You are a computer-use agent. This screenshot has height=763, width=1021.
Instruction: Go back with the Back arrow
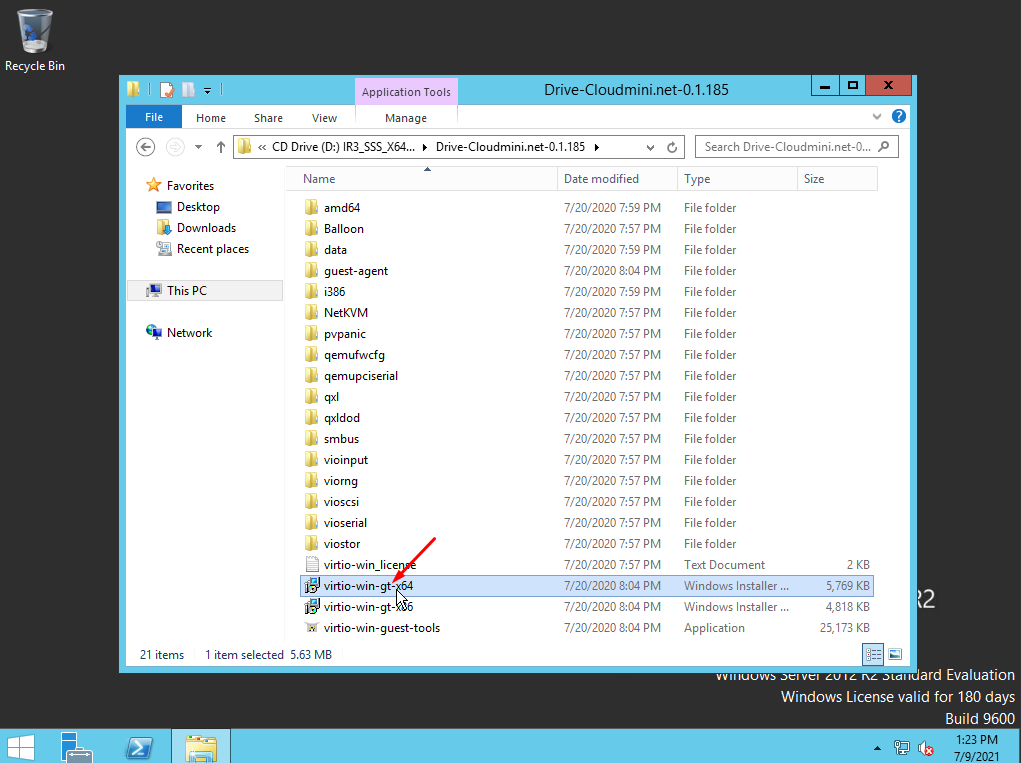click(x=145, y=147)
